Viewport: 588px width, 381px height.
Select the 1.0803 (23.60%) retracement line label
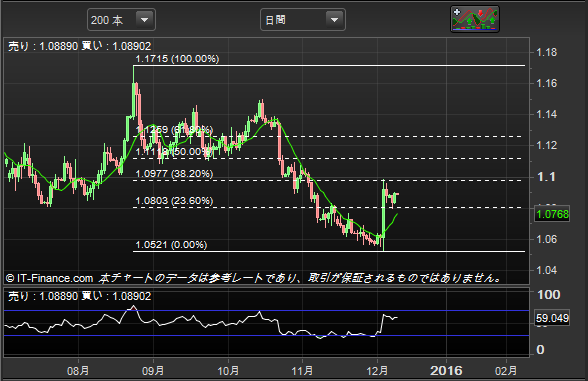(174, 201)
